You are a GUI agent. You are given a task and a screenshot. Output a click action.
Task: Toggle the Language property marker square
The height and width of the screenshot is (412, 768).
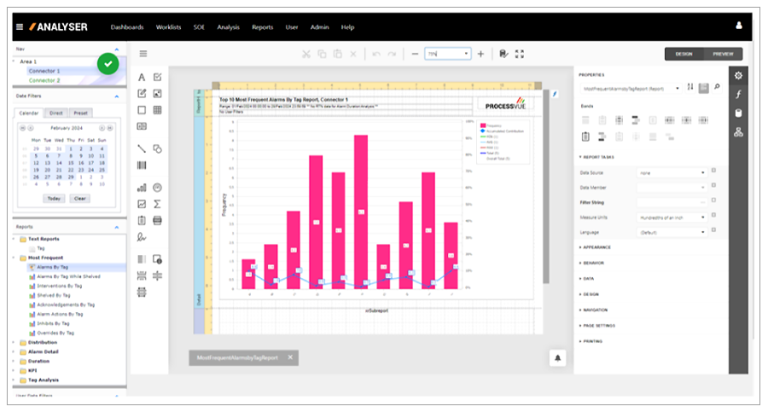[x=714, y=230]
